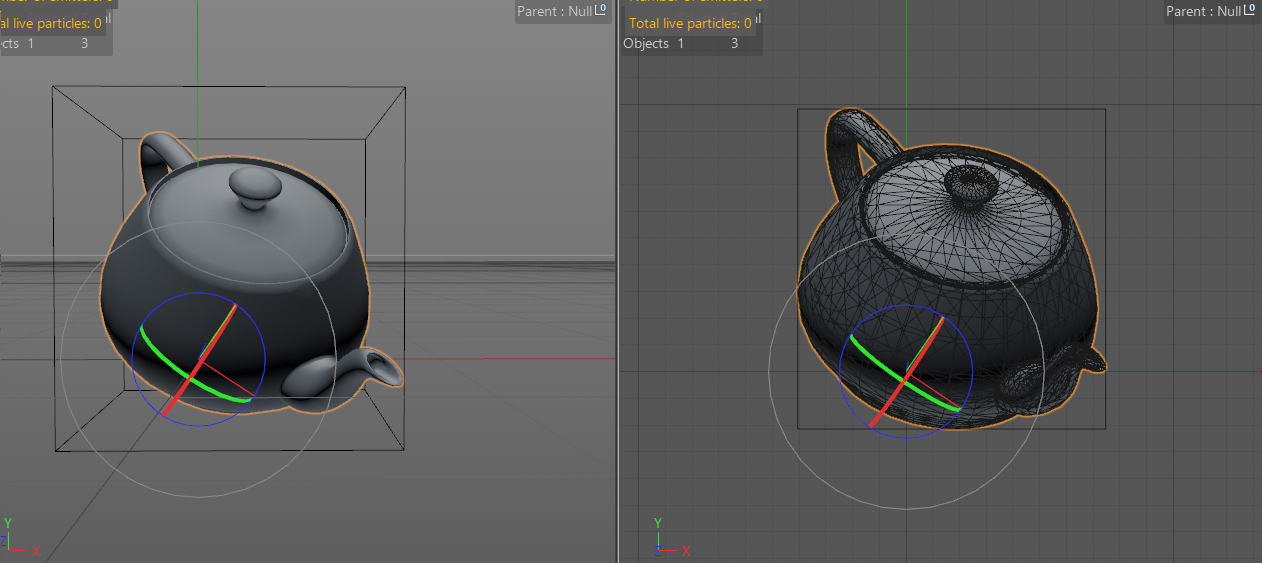Click the Objects count HUD in right viewport

[680, 43]
